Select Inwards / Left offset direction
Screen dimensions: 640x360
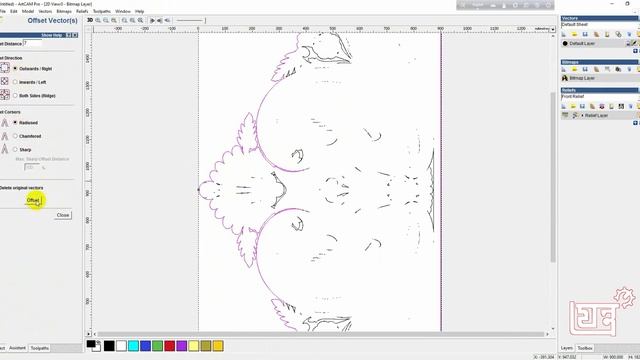[x=15, y=82]
